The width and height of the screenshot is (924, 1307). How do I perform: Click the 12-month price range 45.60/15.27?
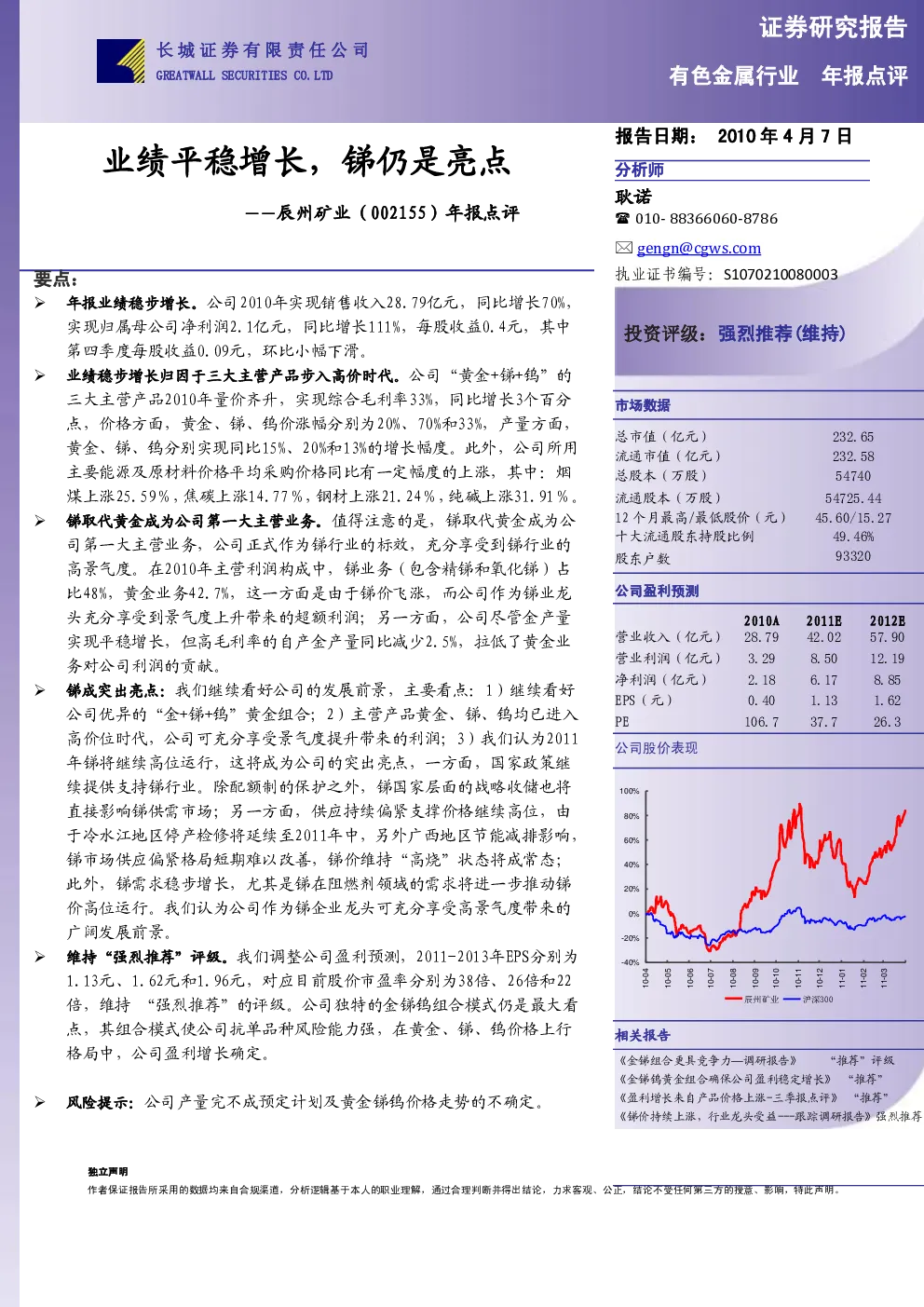[x=853, y=518]
